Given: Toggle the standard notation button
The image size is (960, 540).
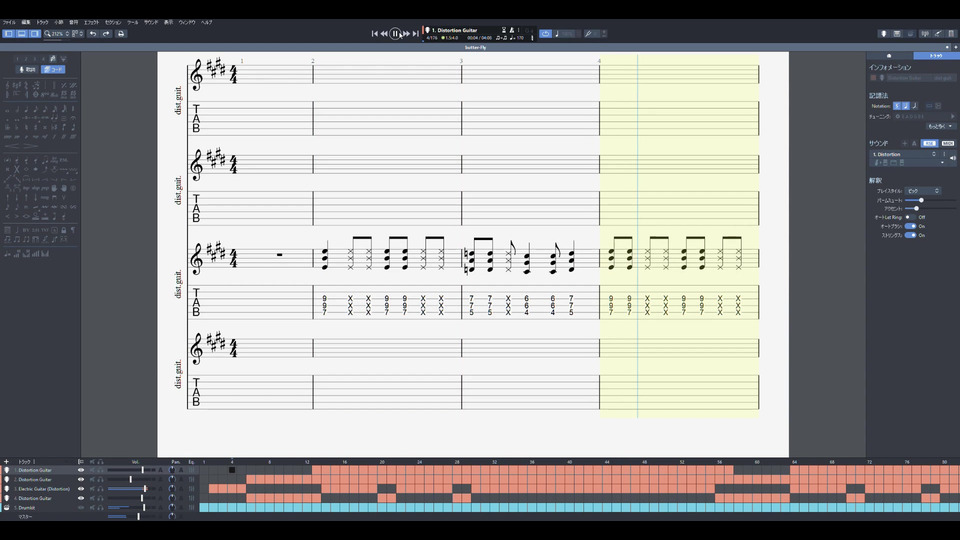Looking at the screenshot, I should click(x=897, y=106).
